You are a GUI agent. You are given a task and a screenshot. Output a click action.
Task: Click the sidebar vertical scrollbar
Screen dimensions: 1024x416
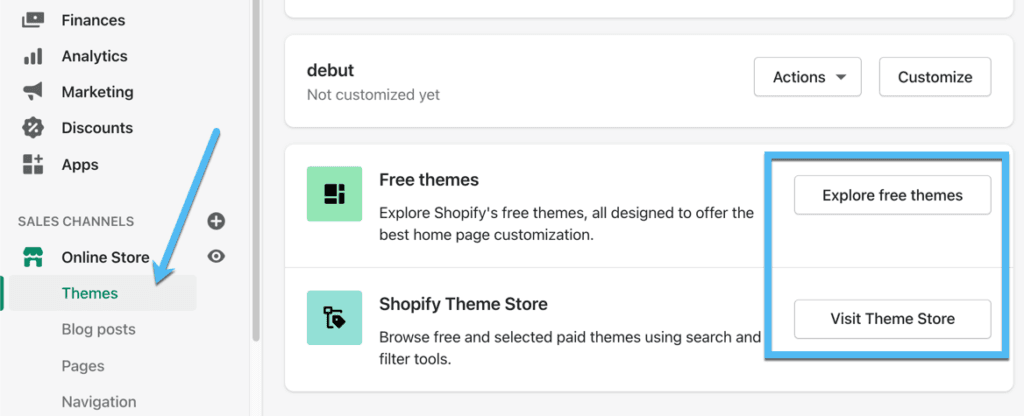coord(256,170)
